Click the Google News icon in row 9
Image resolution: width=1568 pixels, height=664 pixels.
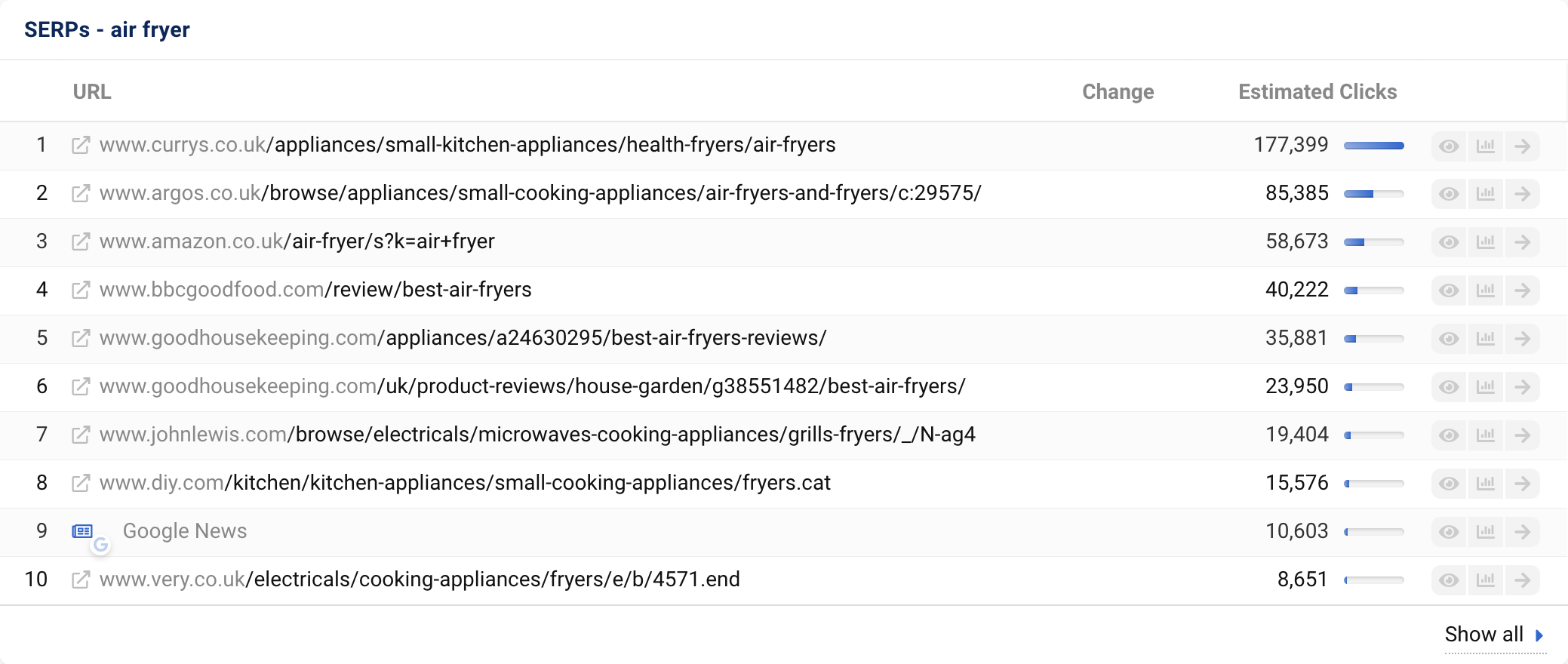(83, 531)
